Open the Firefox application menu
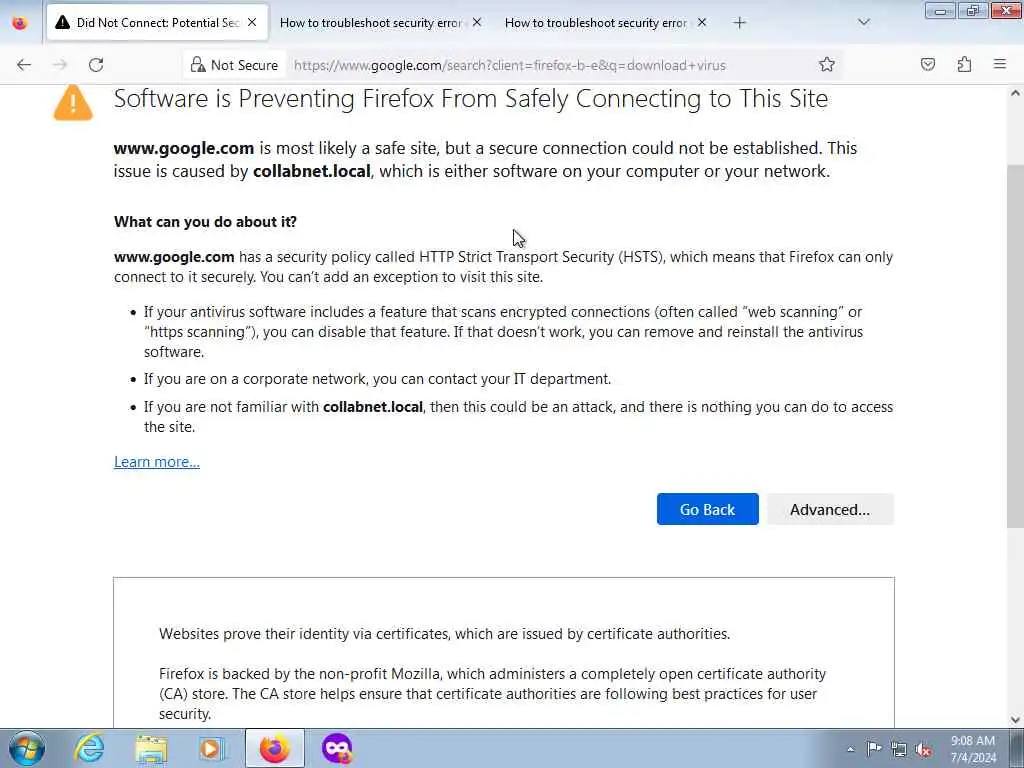The image size is (1024, 768). [1000, 64]
